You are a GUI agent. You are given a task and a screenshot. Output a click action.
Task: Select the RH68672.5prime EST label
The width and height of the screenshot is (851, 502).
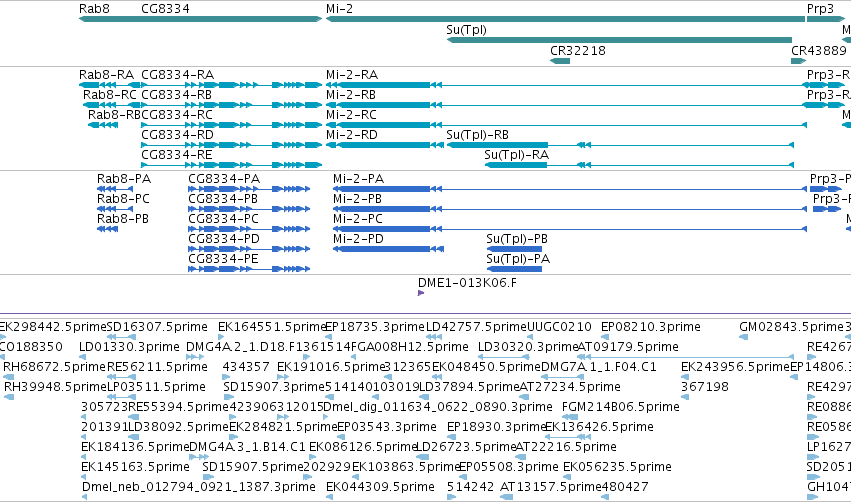pos(55,367)
